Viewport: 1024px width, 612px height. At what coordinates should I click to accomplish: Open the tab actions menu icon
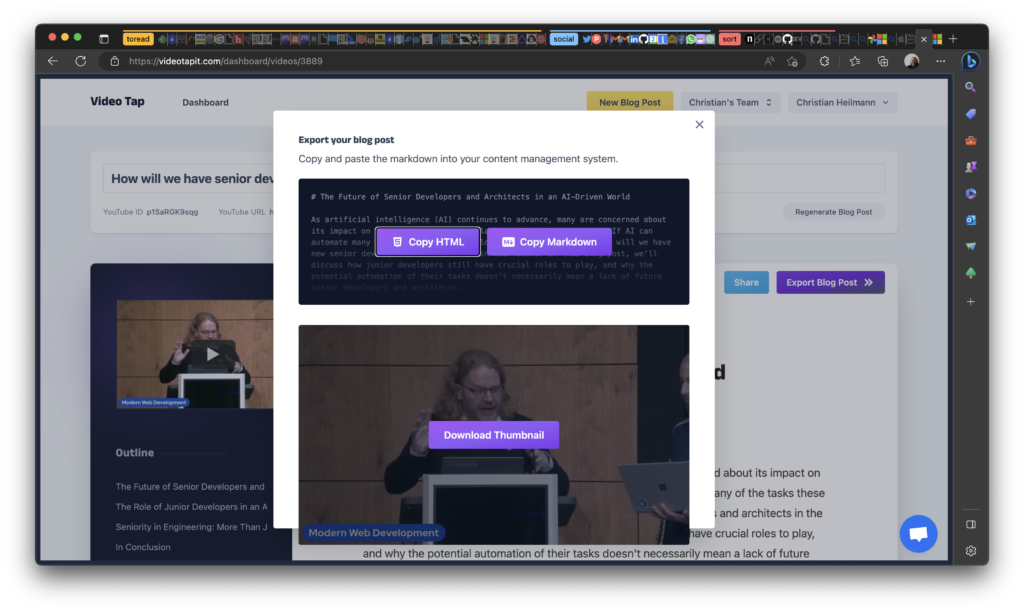(x=104, y=39)
